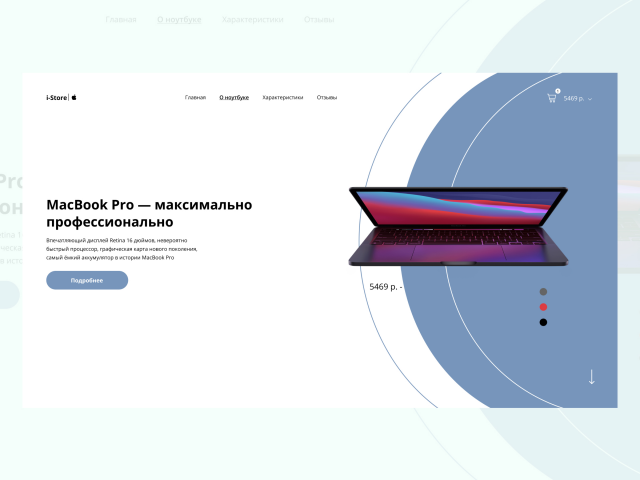Screen dimensions: 640x480
Task: Choose the red color swatch
Action: (x=543, y=307)
